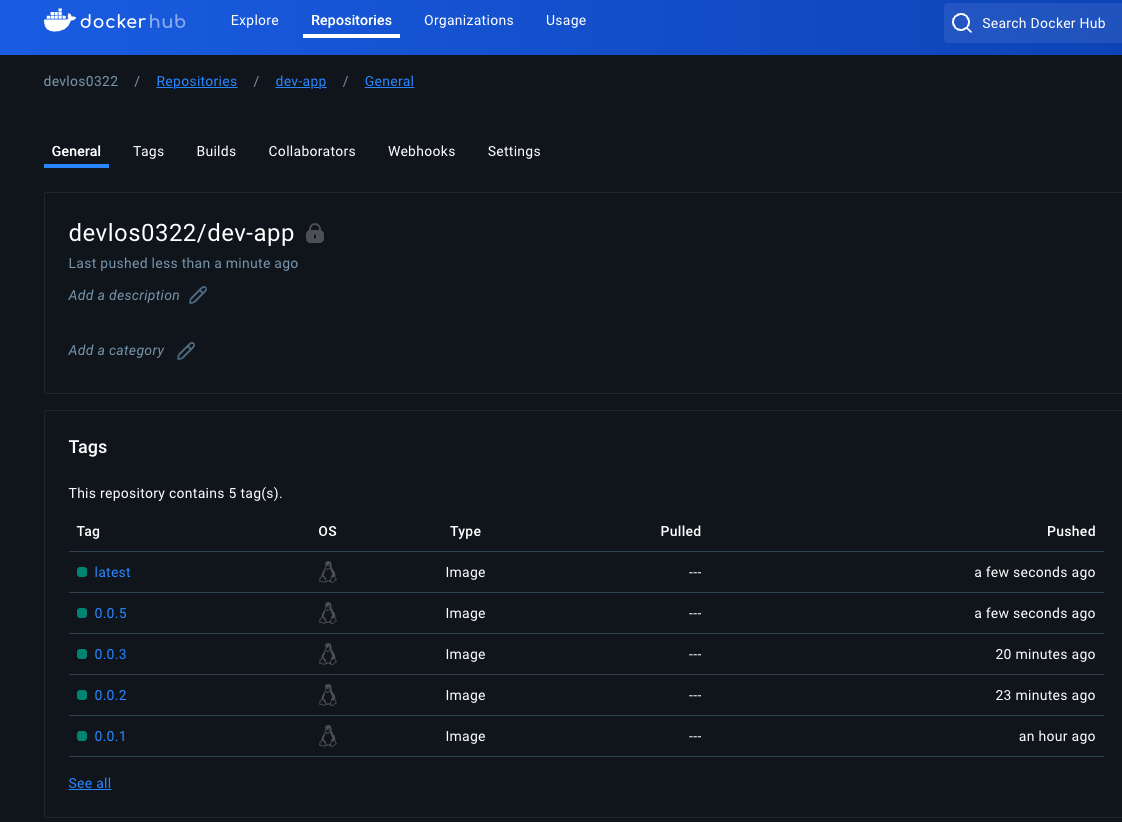Click the Pulled column header
The height and width of the screenshot is (822, 1122).
(680, 532)
